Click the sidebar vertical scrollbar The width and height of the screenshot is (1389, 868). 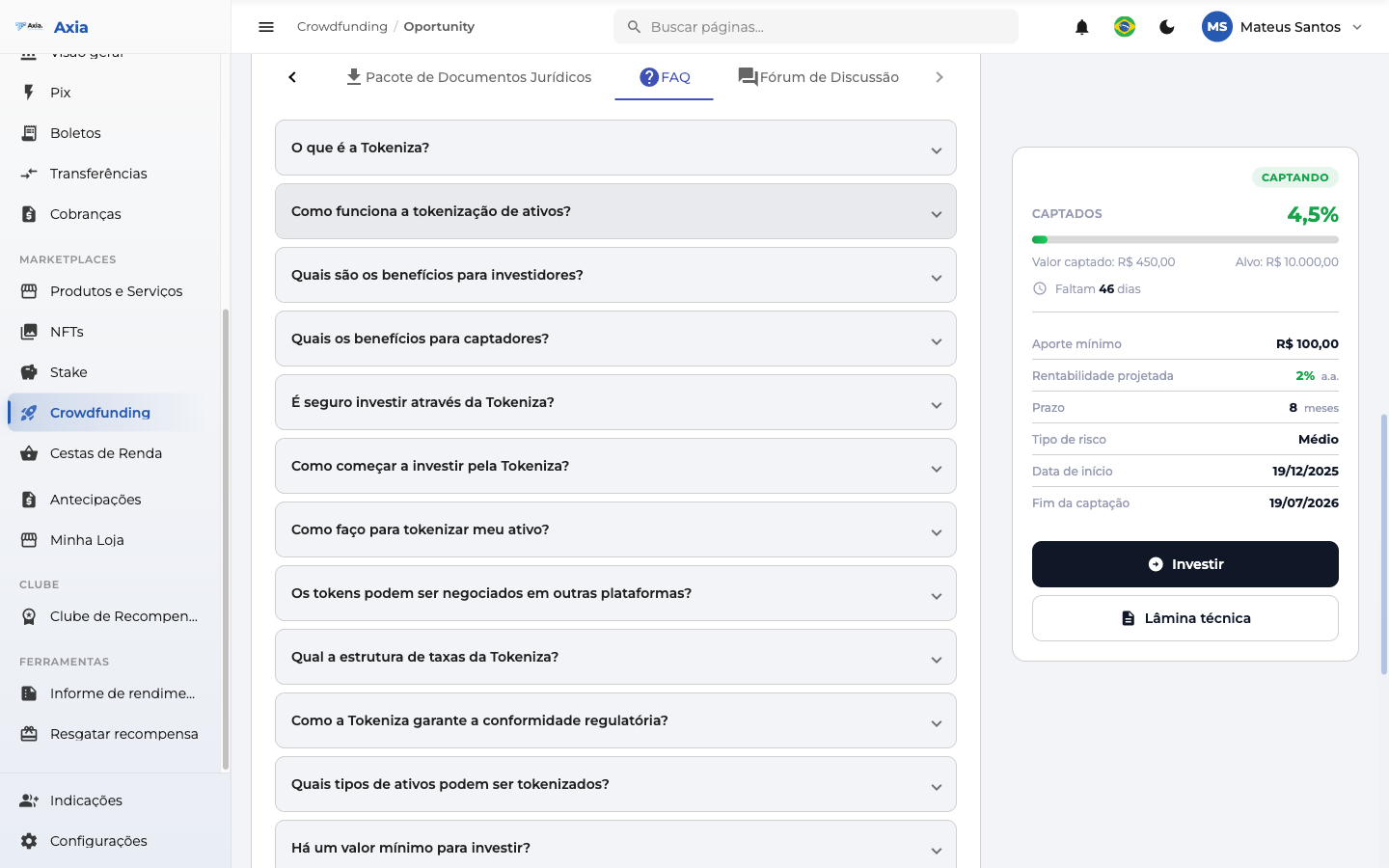[226, 540]
